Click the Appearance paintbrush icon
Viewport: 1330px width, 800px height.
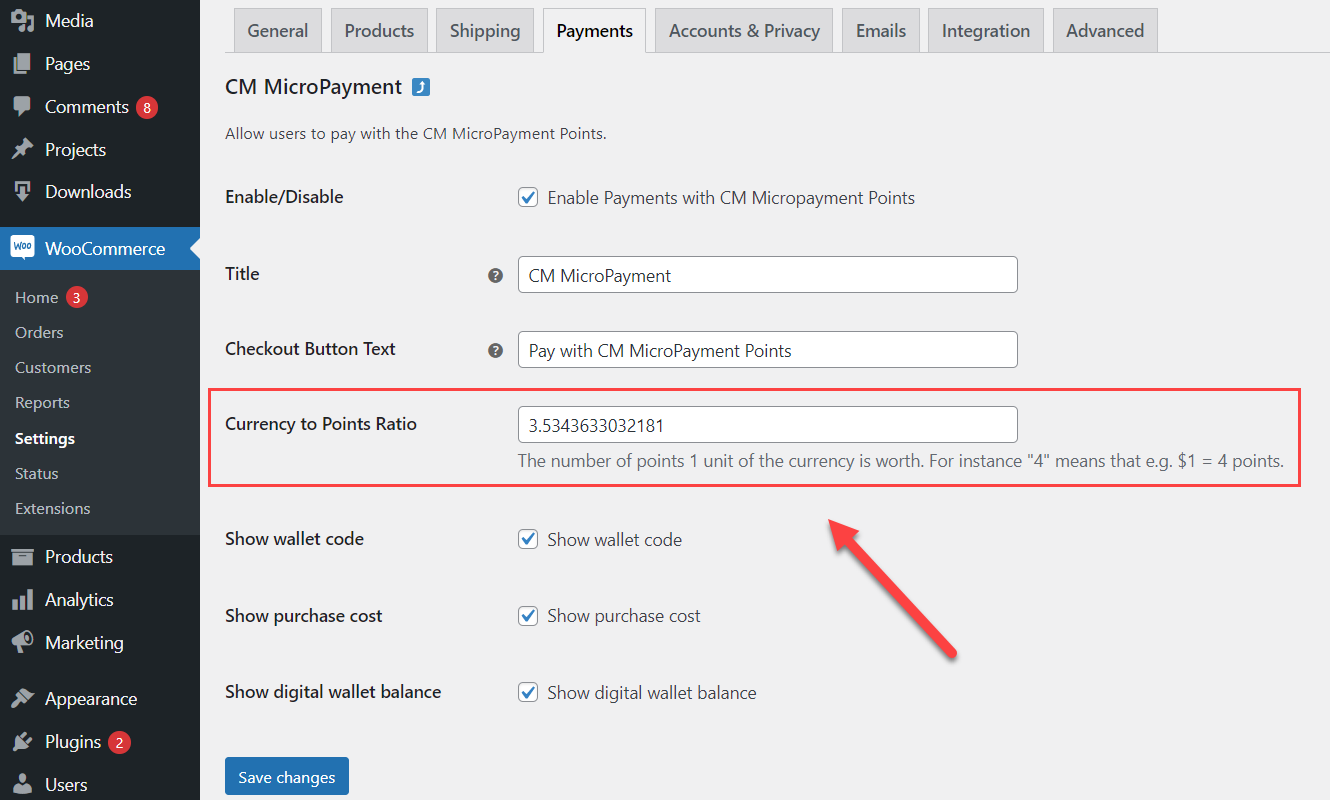point(22,698)
